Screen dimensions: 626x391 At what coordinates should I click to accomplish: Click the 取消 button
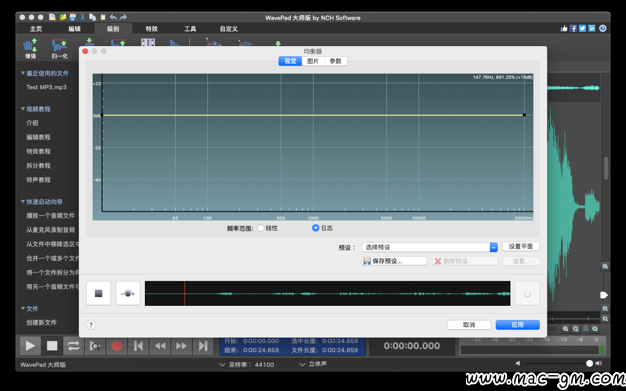469,325
